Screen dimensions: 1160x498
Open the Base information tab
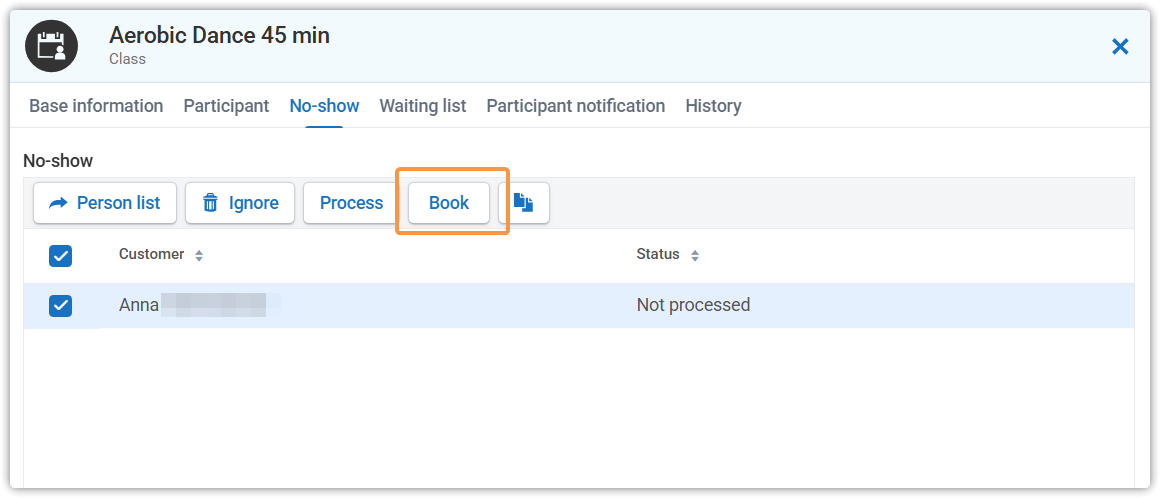point(96,106)
